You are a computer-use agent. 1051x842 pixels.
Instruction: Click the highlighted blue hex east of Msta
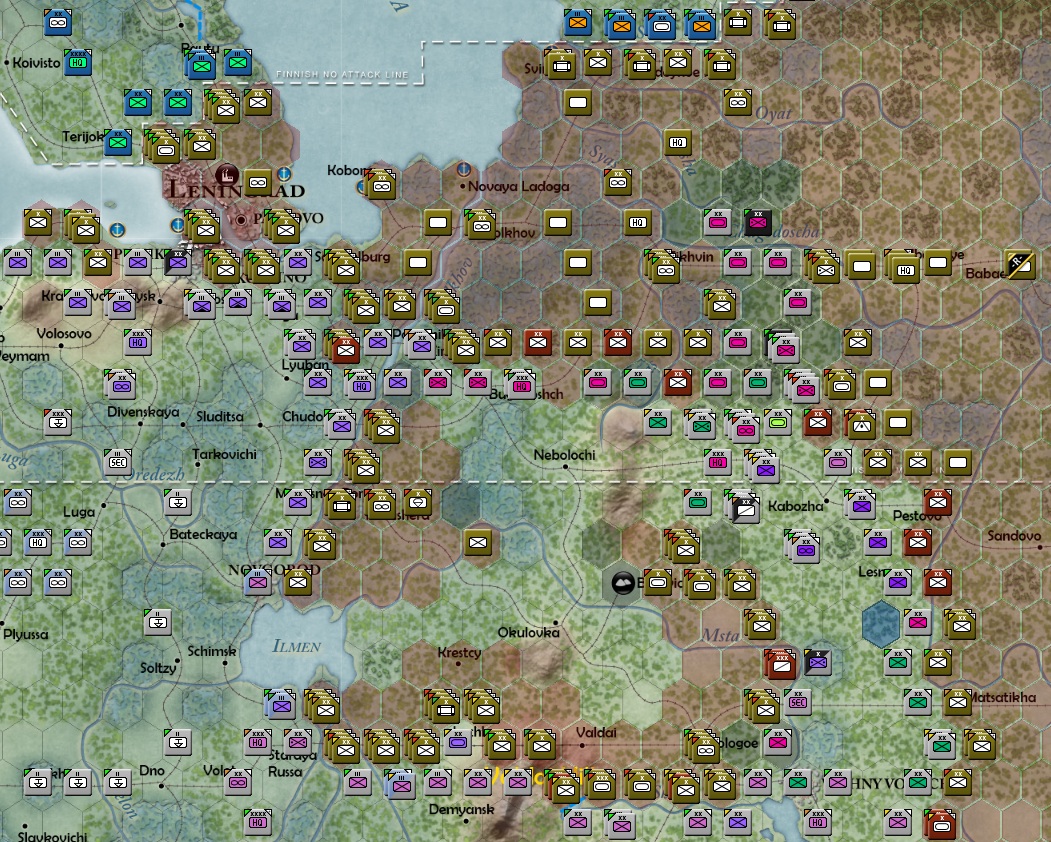(881, 623)
